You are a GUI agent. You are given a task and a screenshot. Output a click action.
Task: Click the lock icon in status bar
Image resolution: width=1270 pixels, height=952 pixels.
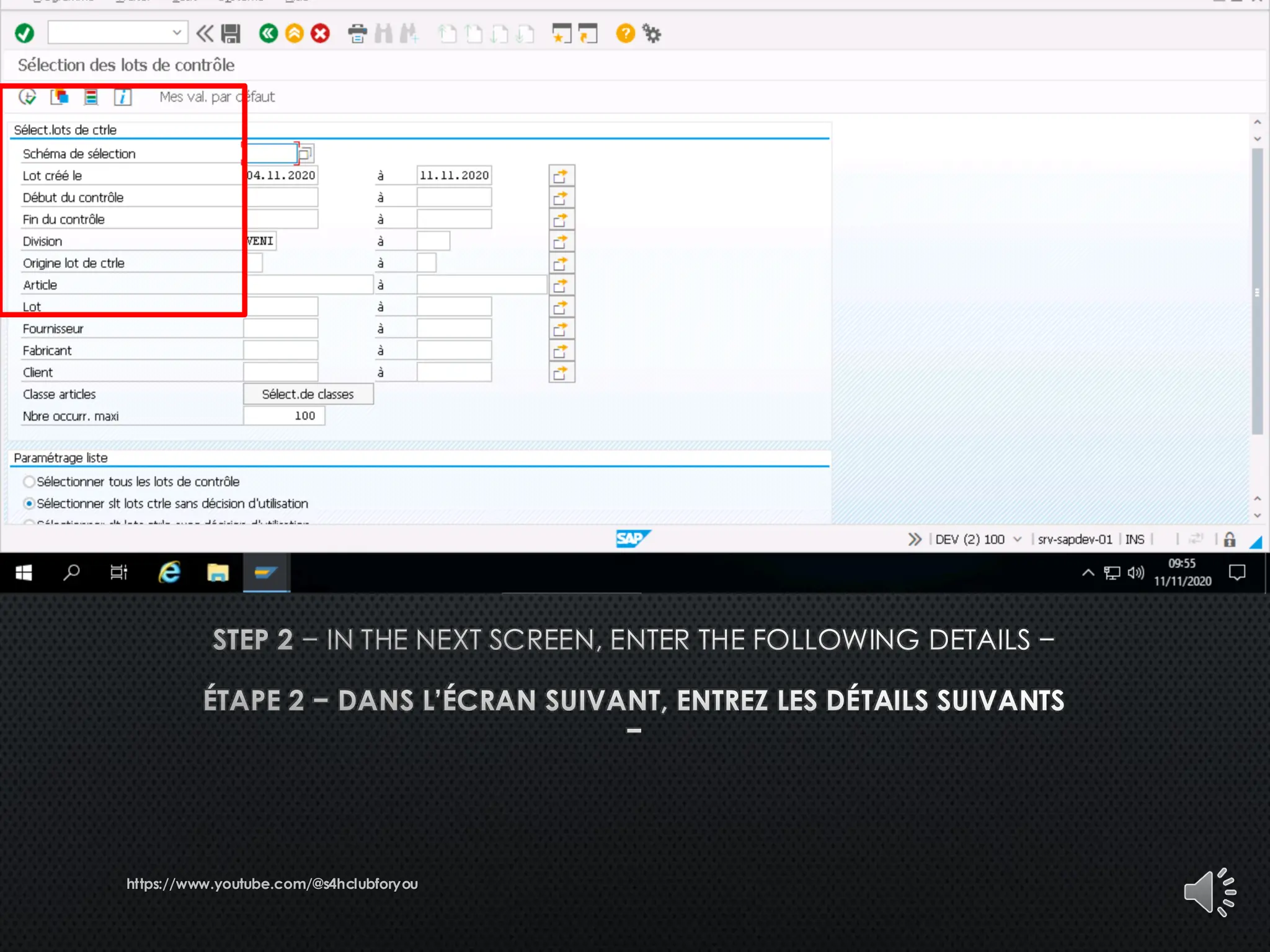pos(1230,539)
